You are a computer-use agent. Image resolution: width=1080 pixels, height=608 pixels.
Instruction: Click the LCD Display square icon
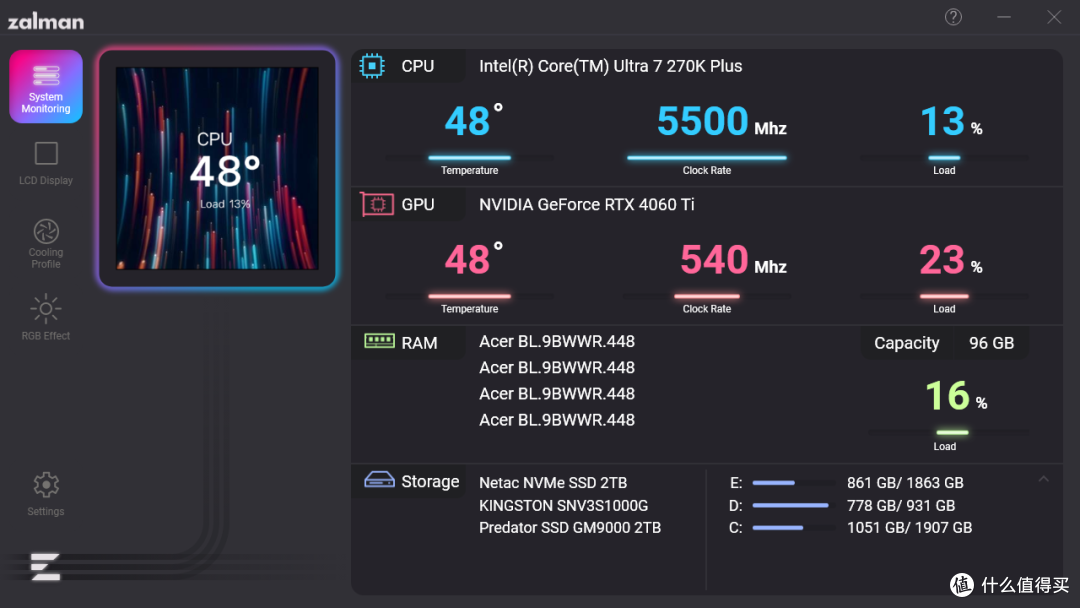tap(46, 154)
